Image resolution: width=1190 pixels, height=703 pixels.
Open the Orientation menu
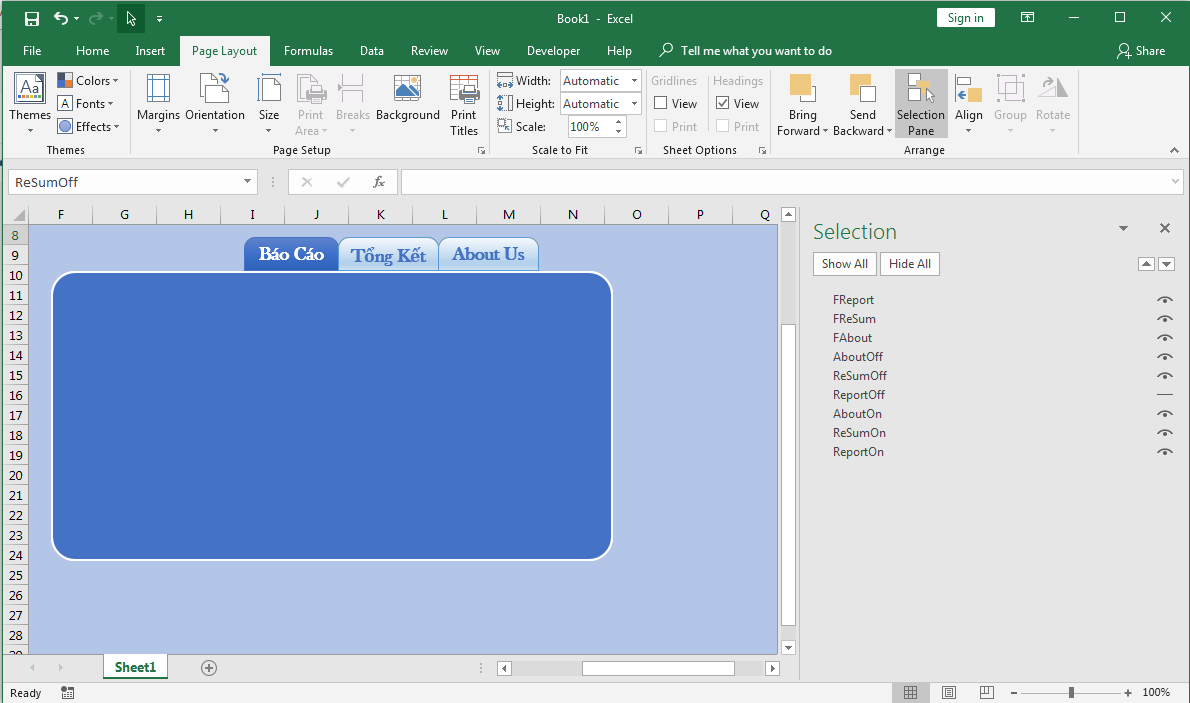coord(215,104)
